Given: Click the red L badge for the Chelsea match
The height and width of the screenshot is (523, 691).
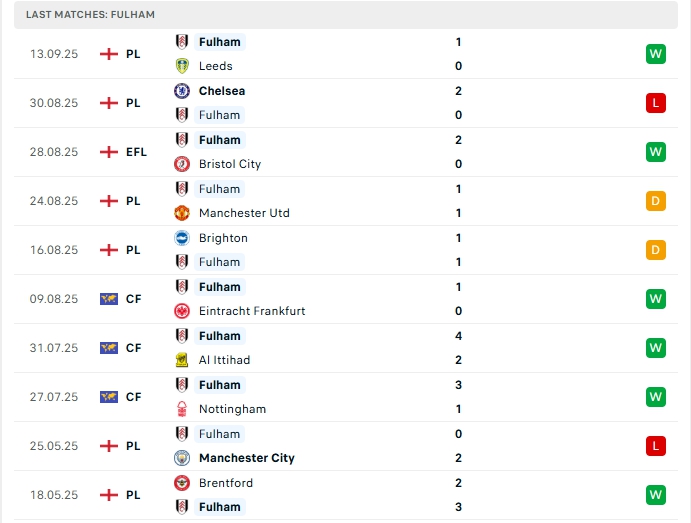Looking at the screenshot, I should pos(656,103).
